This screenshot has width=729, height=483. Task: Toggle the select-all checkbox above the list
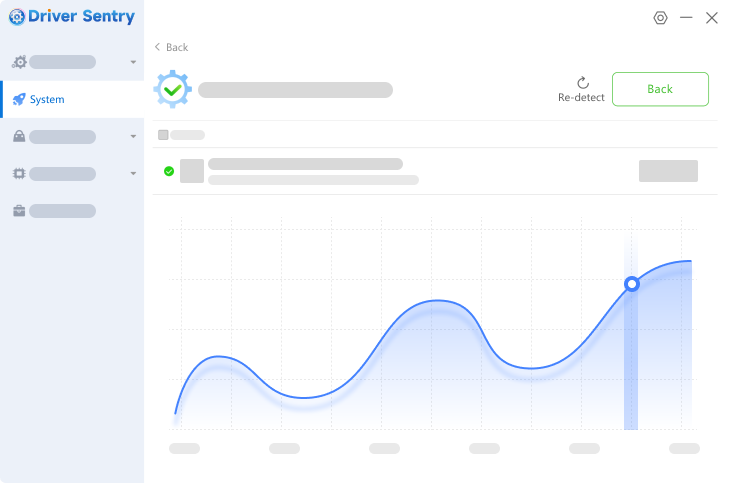(x=163, y=135)
